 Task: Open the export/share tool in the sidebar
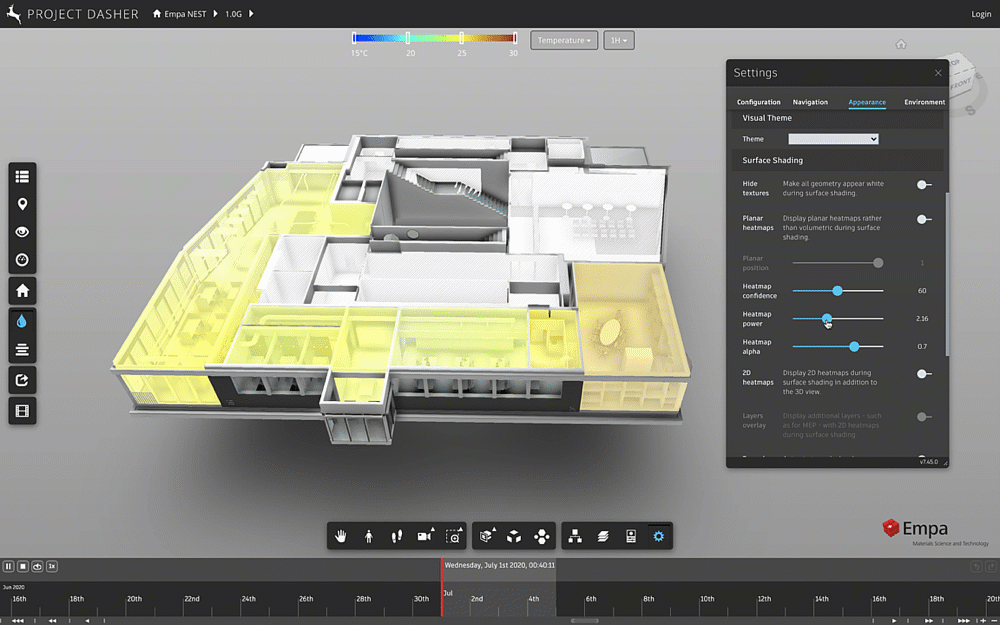(x=22, y=380)
